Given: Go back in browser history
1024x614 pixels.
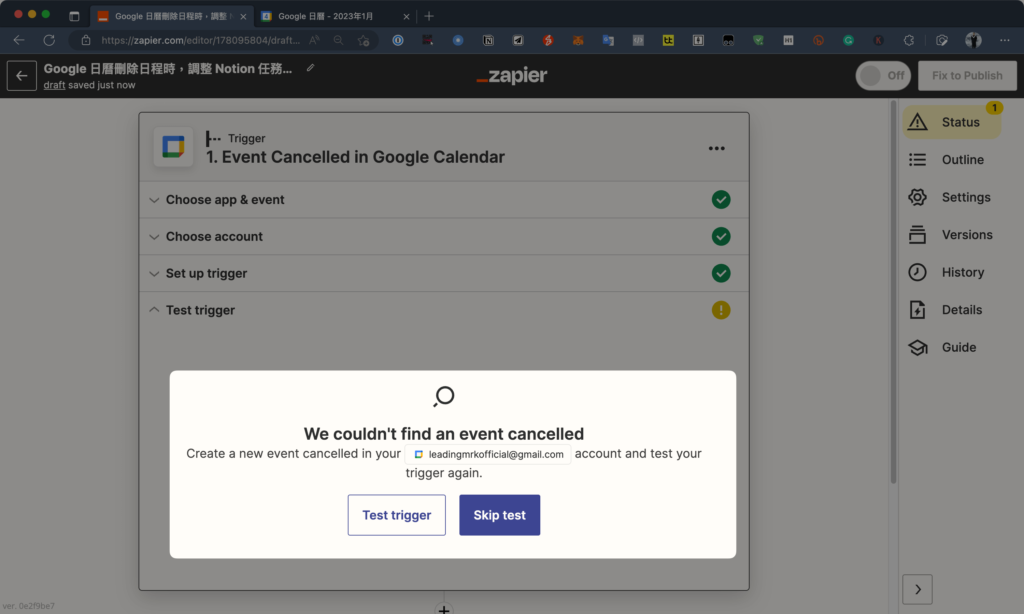Looking at the screenshot, I should [x=19, y=40].
